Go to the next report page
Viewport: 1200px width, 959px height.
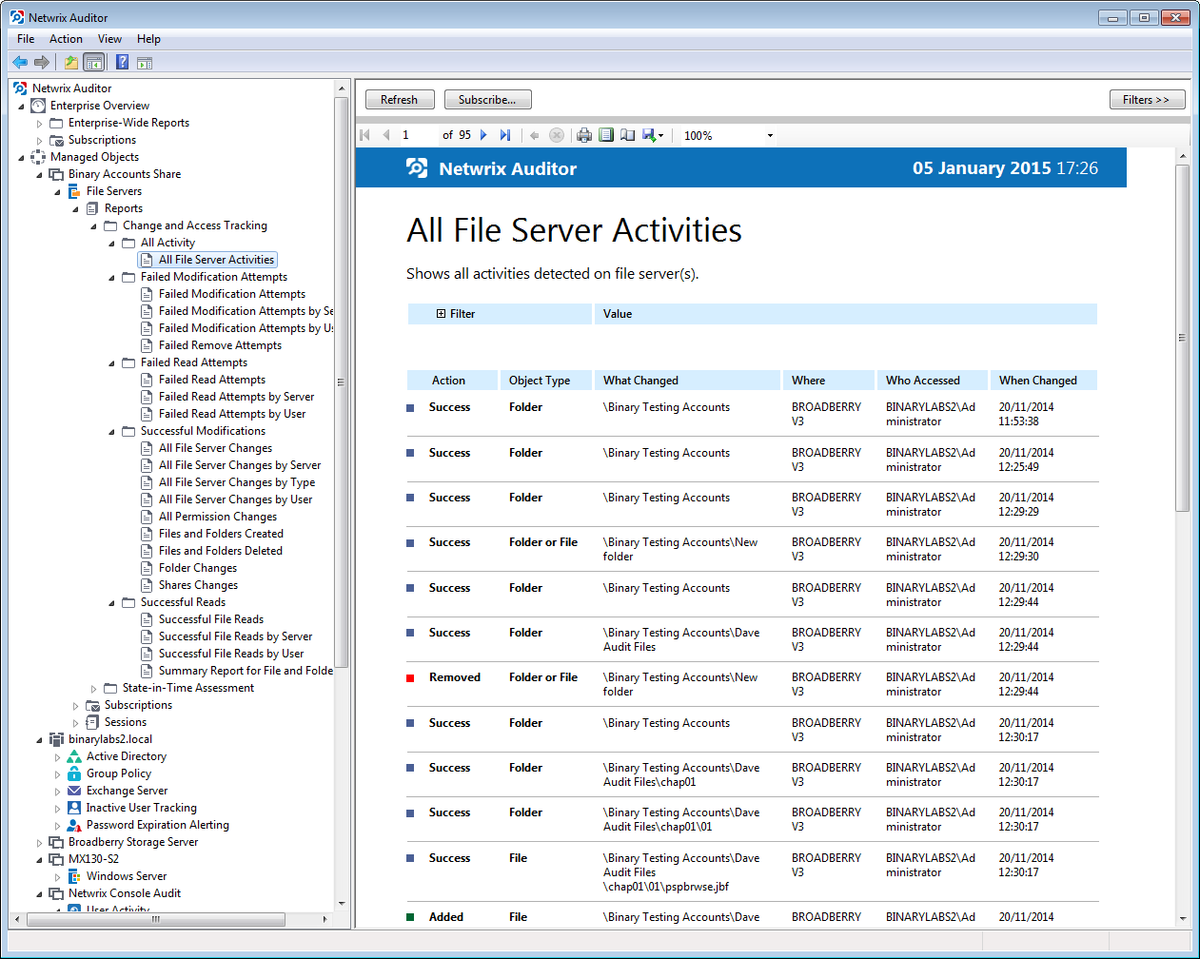pyautogui.click(x=483, y=135)
